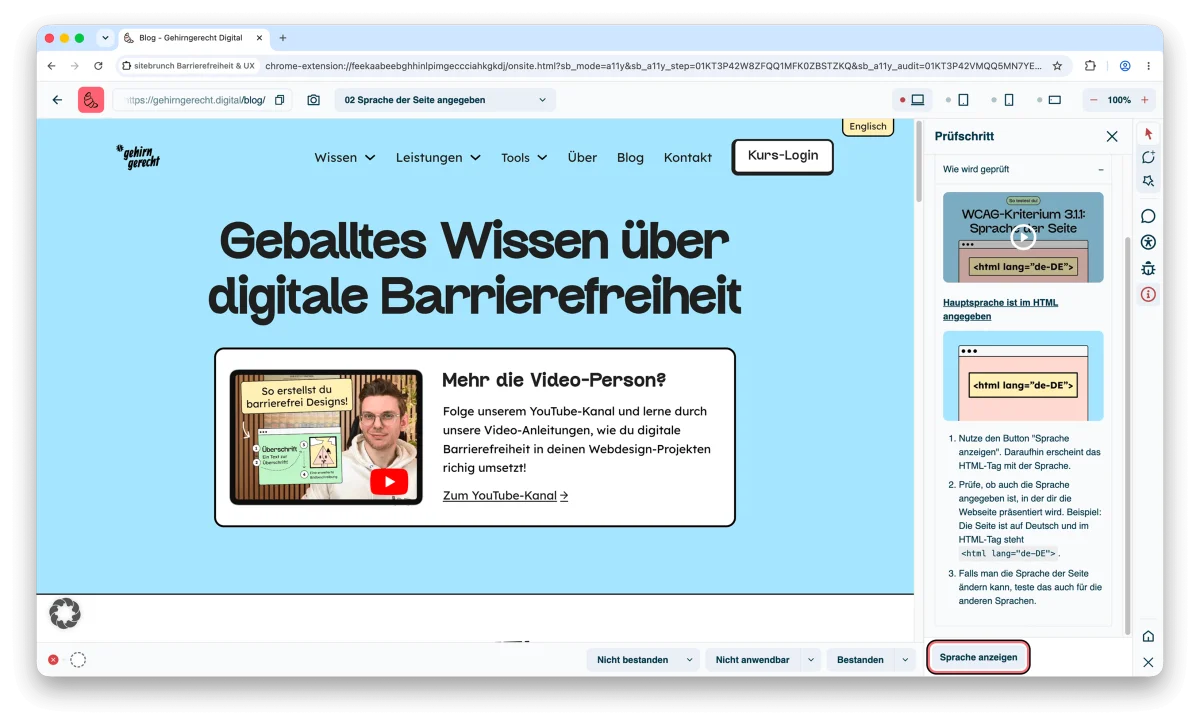Reload the page in Chrome
Image resolution: width=1200 pixels, height=725 pixels.
pyautogui.click(x=98, y=66)
